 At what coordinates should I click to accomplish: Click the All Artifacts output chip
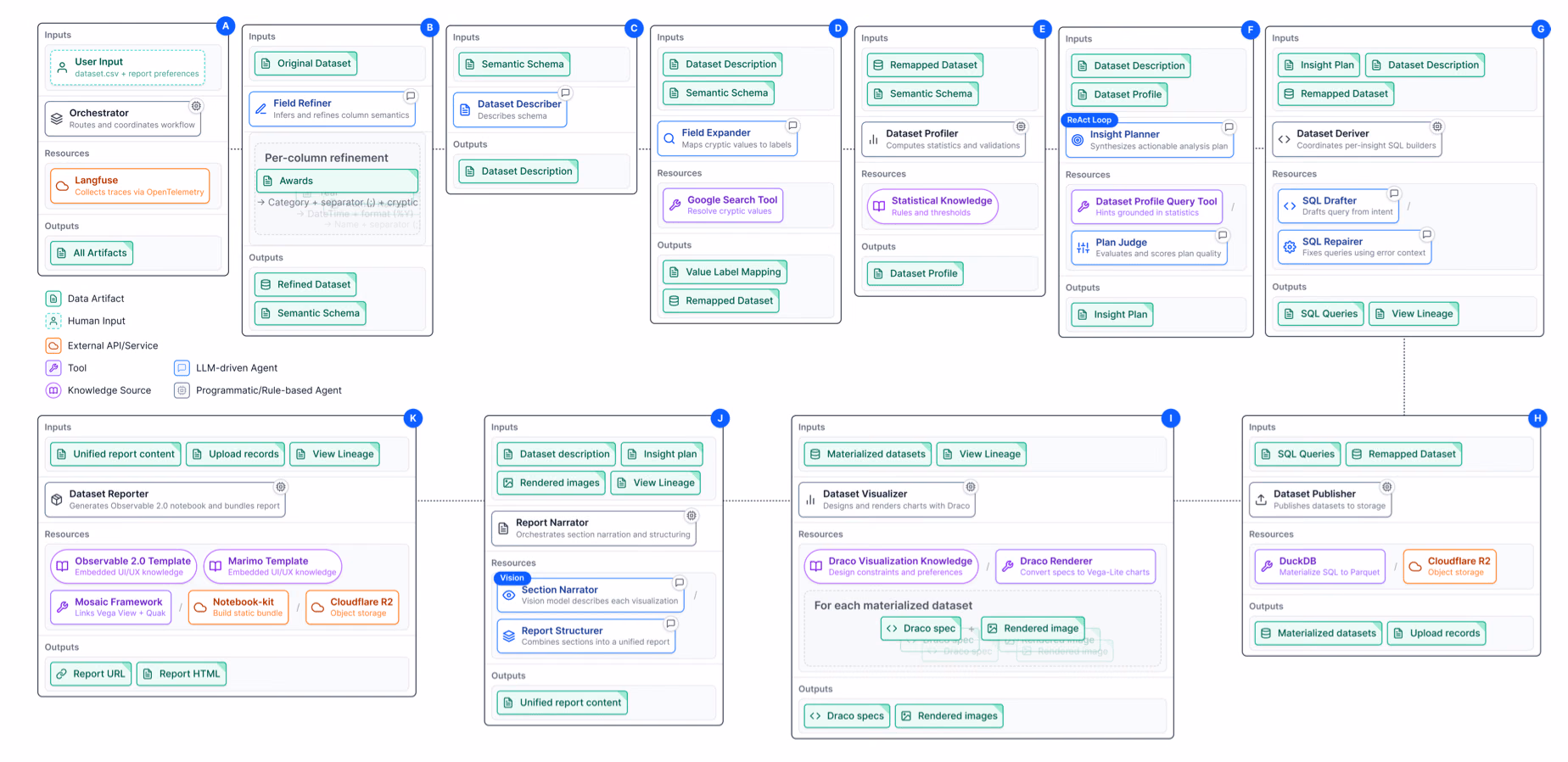coord(92,253)
